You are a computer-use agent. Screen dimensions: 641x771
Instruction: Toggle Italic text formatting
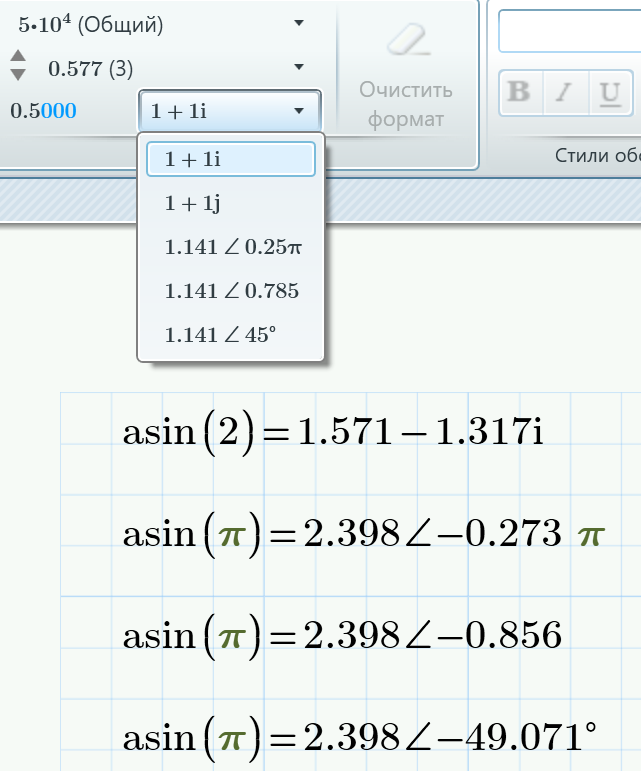click(x=565, y=92)
